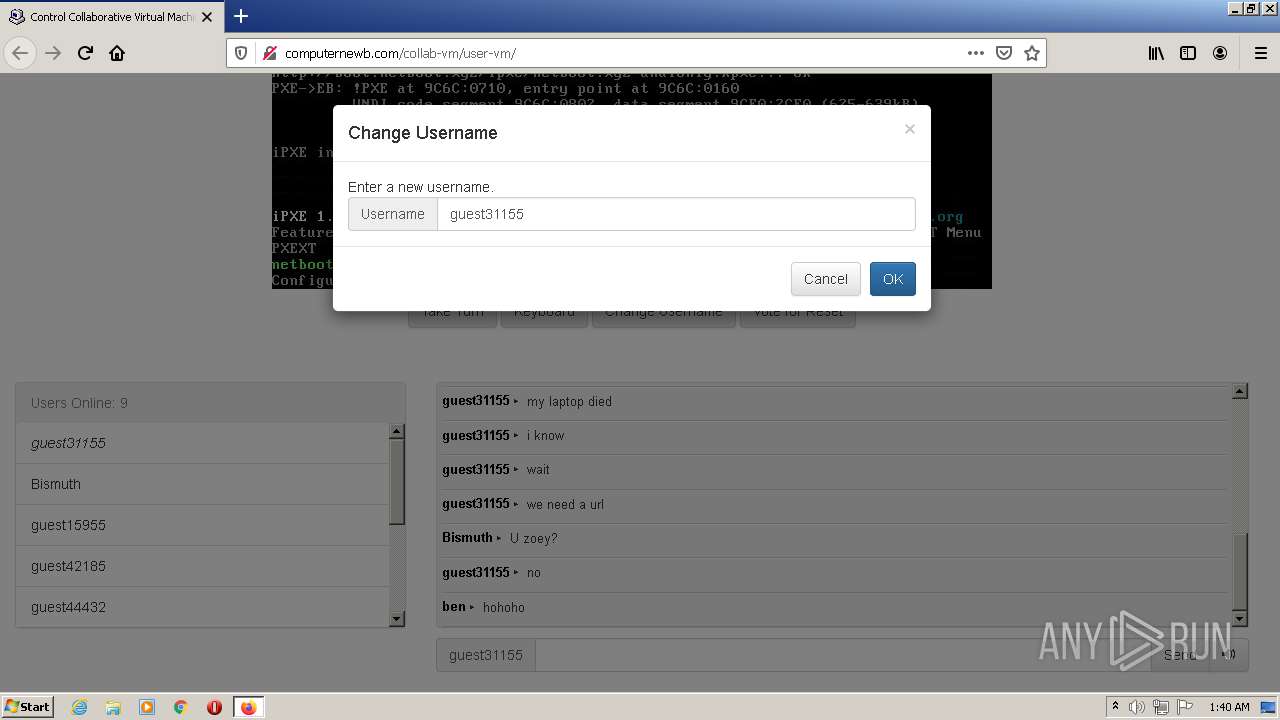Image resolution: width=1280 pixels, height=720 pixels.
Task: Open a new browser tab
Action: 241,16
